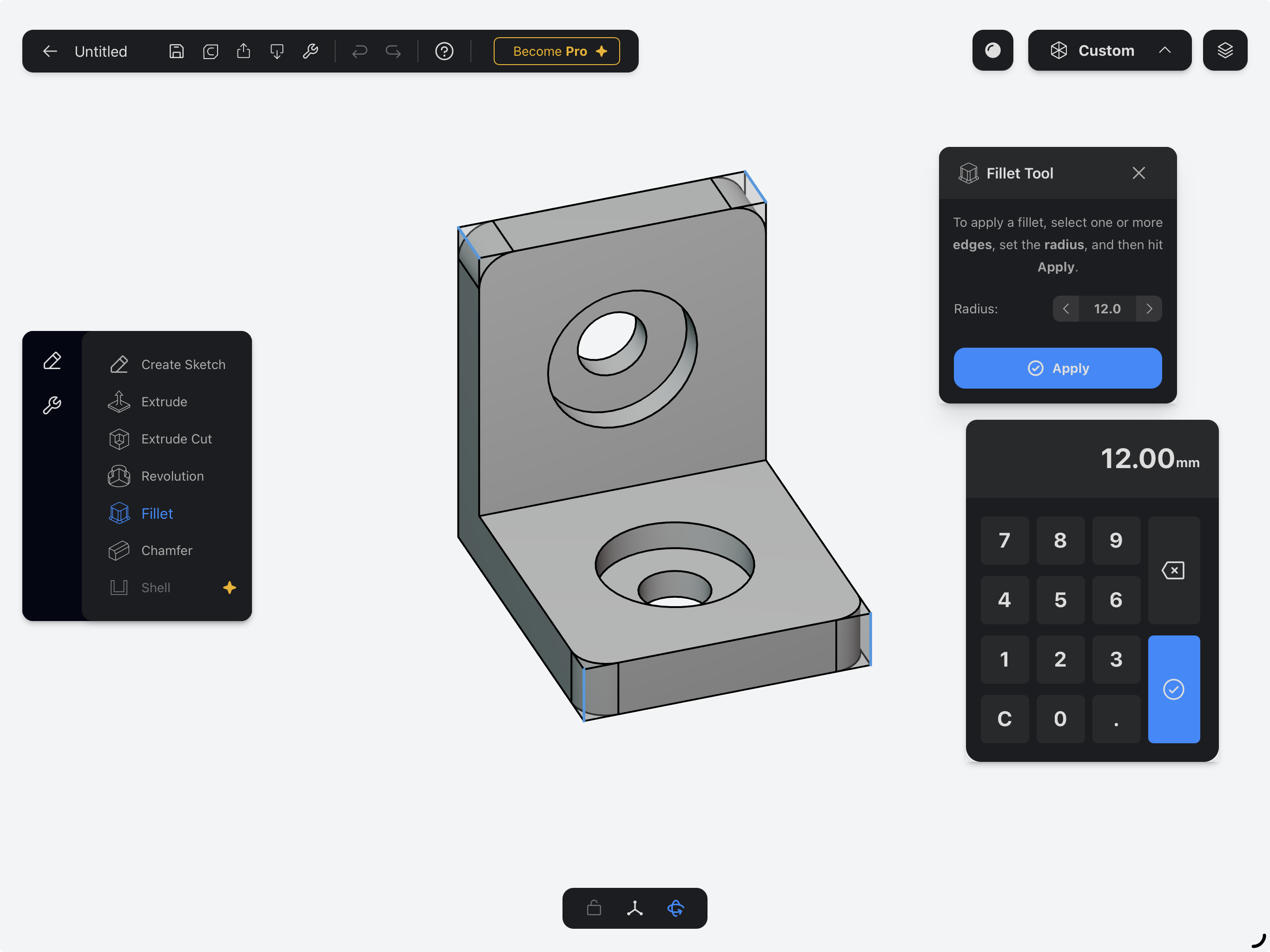
Task: Save the current document
Action: pos(176,51)
